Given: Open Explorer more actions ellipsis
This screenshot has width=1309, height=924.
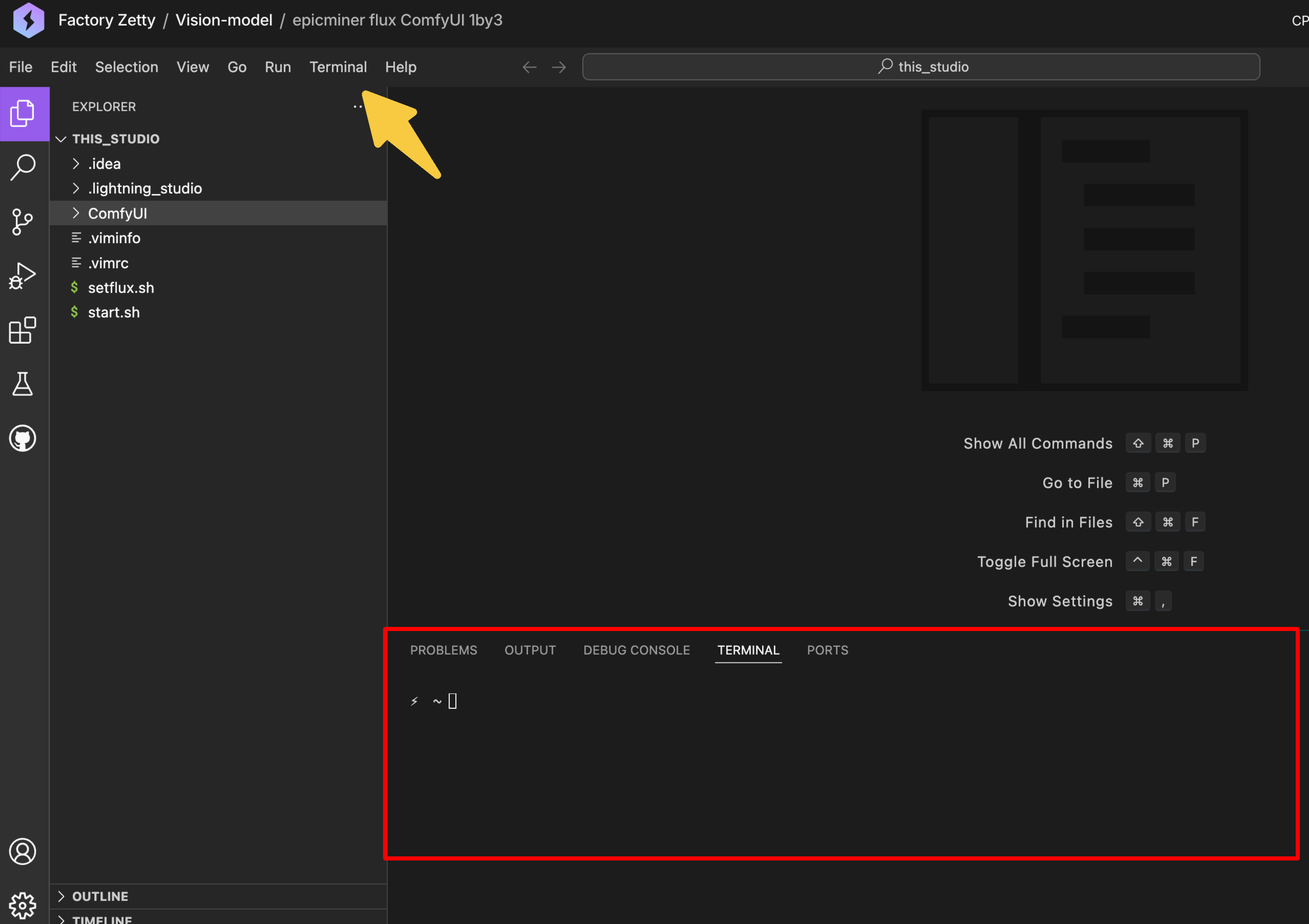Looking at the screenshot, I should [x=357, y=107].
